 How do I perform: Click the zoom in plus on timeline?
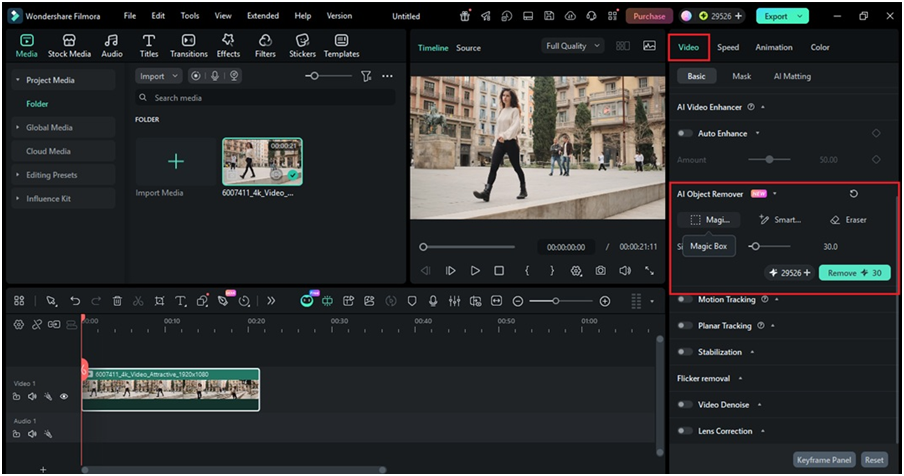[x=605, y=301]
